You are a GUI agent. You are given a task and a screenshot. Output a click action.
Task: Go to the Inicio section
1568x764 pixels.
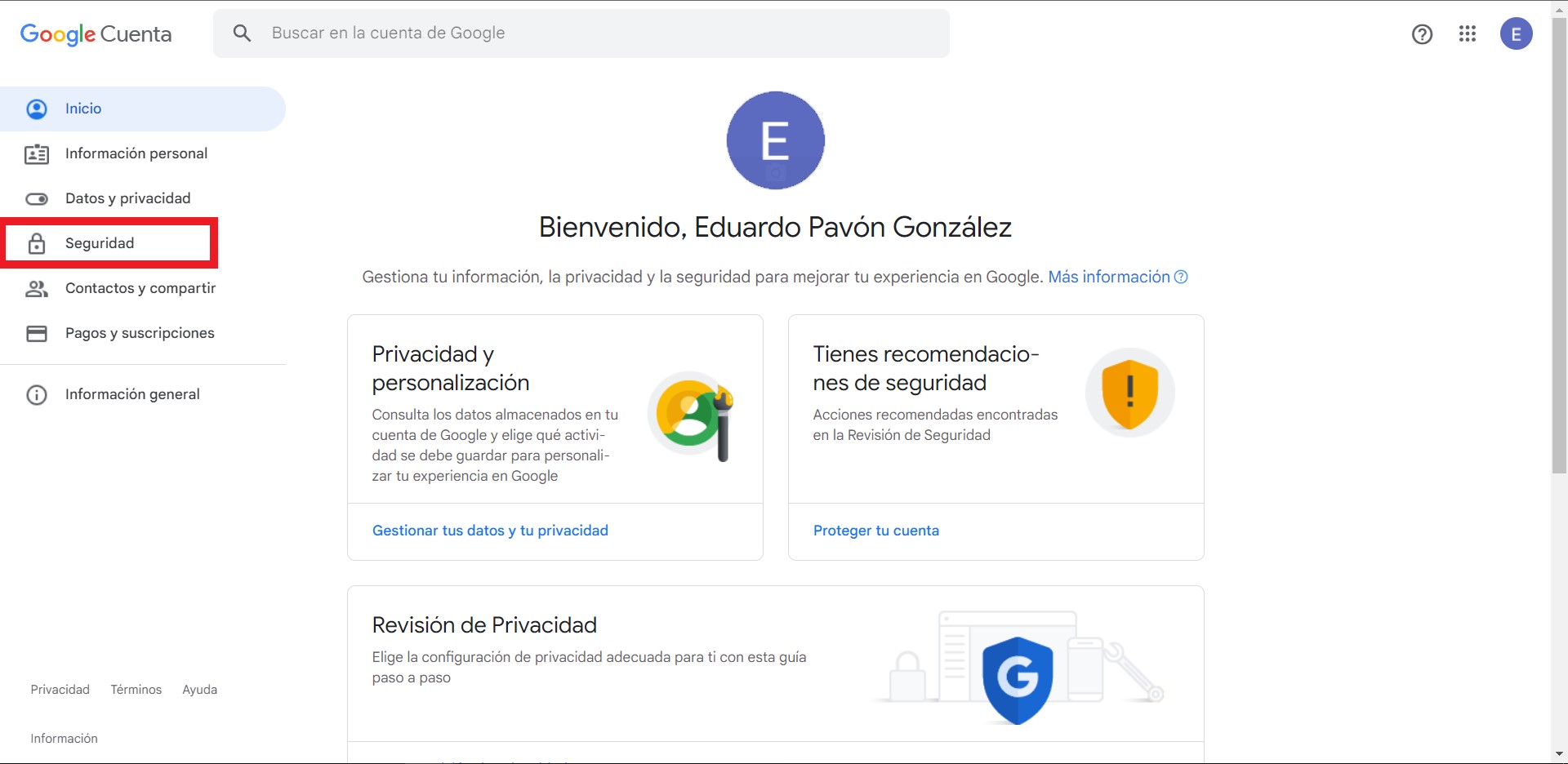143,109
